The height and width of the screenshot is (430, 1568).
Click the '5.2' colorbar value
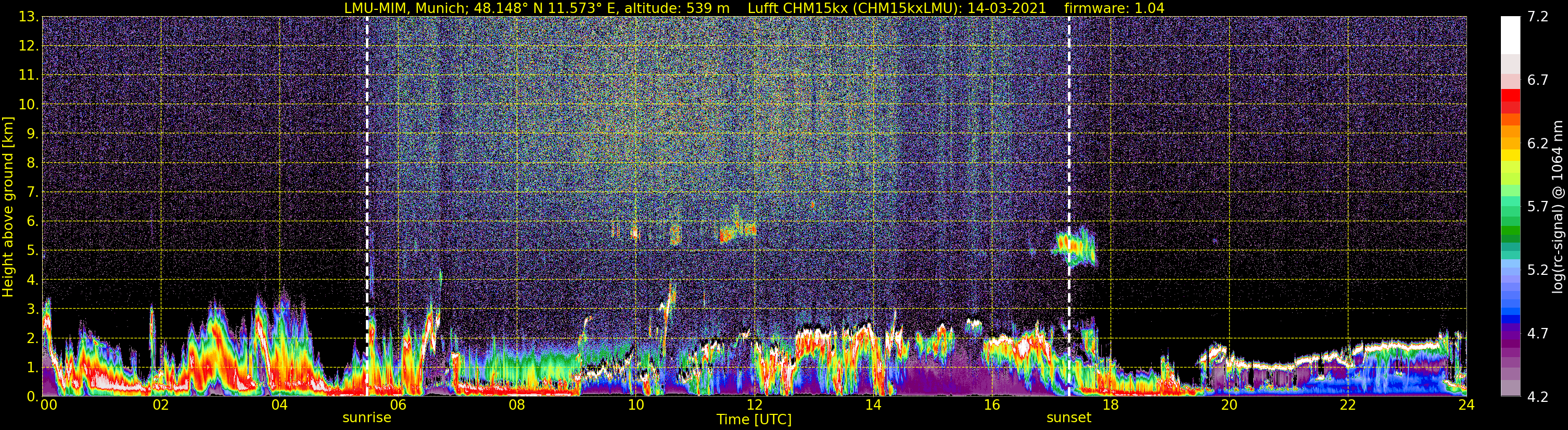pos(1538,270)
